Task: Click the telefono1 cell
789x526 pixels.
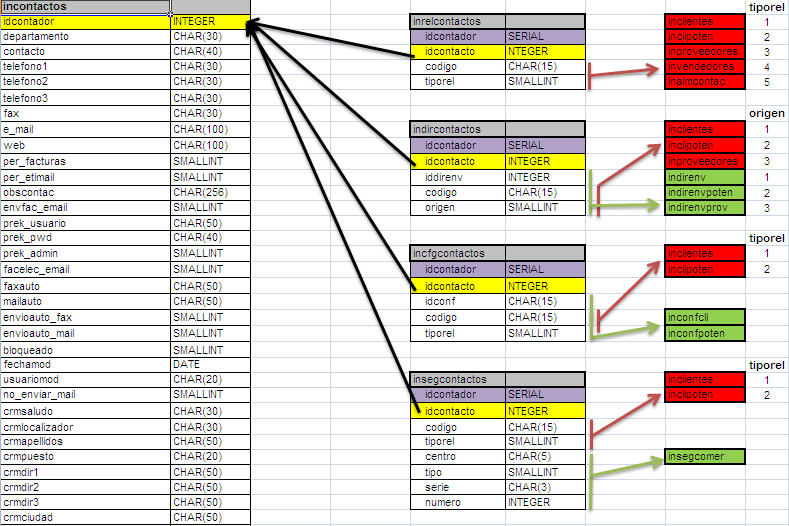Action: (x=85, y=67)
